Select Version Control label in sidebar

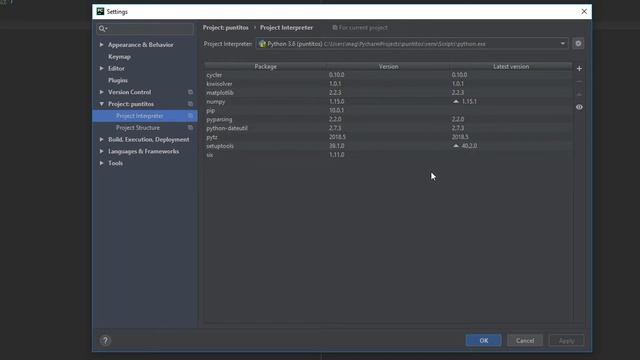pos(129,92)
